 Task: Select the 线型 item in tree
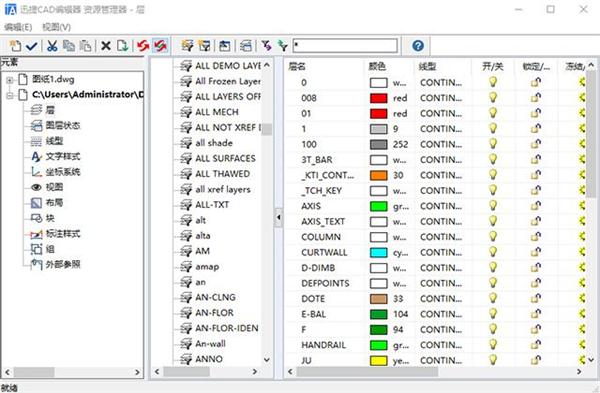pos(54,141)
